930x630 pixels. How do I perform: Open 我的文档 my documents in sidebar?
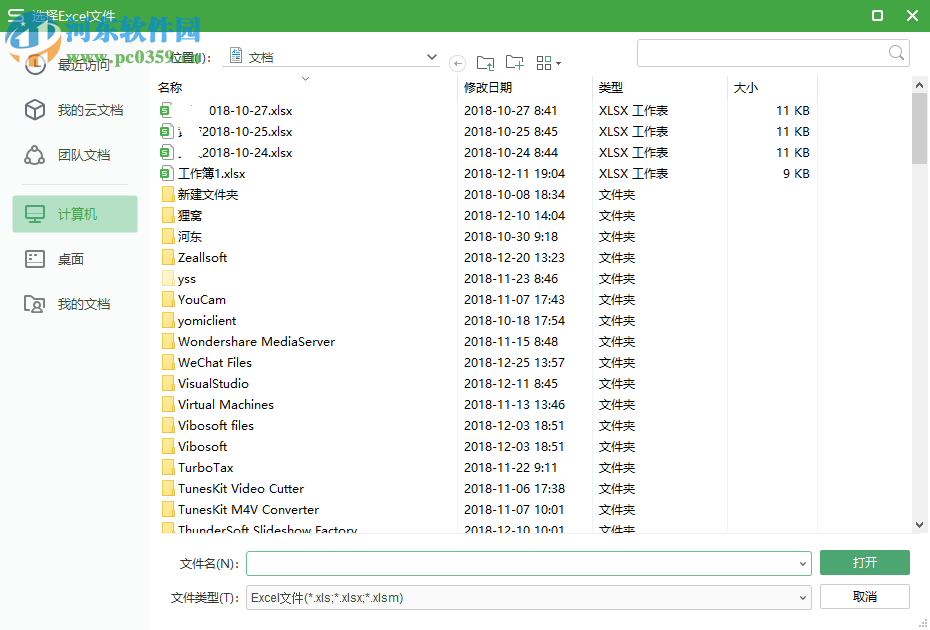click(x=75, y=303)
